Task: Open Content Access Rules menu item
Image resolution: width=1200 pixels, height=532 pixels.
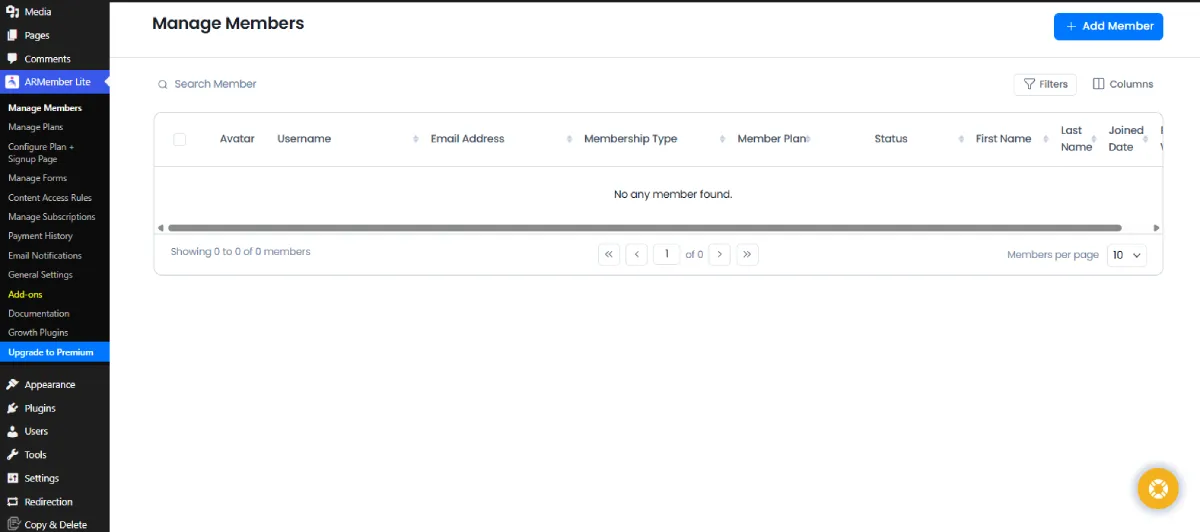Action: click(x=50, y=198)
